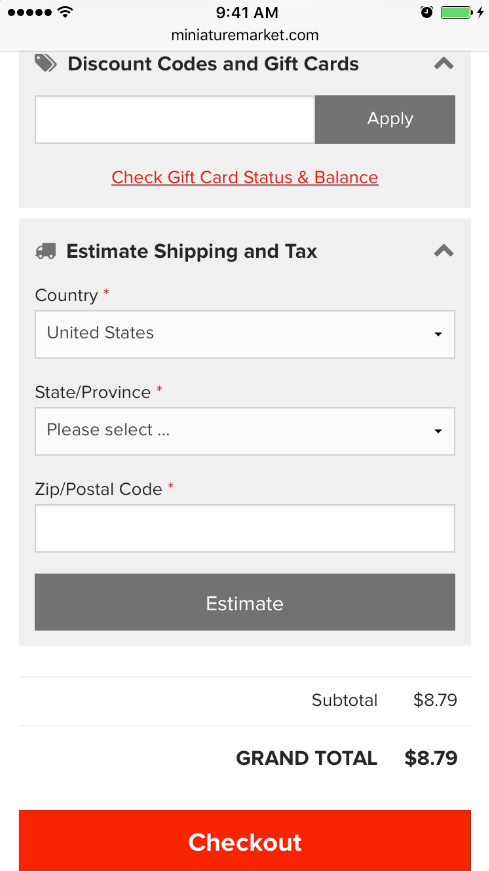Click the Estimate Shipping and Tax heading

coord(192,252)
